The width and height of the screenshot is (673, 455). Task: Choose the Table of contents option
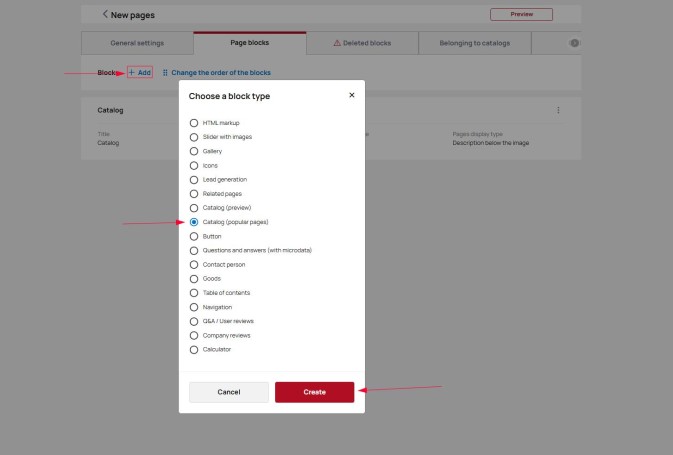click(x=194, y=293)
